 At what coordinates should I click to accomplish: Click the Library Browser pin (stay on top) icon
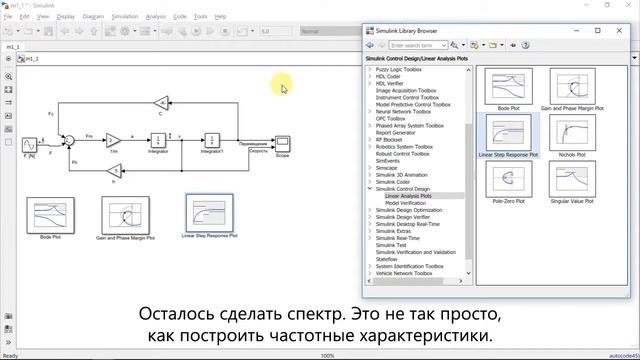coord(513,45)
